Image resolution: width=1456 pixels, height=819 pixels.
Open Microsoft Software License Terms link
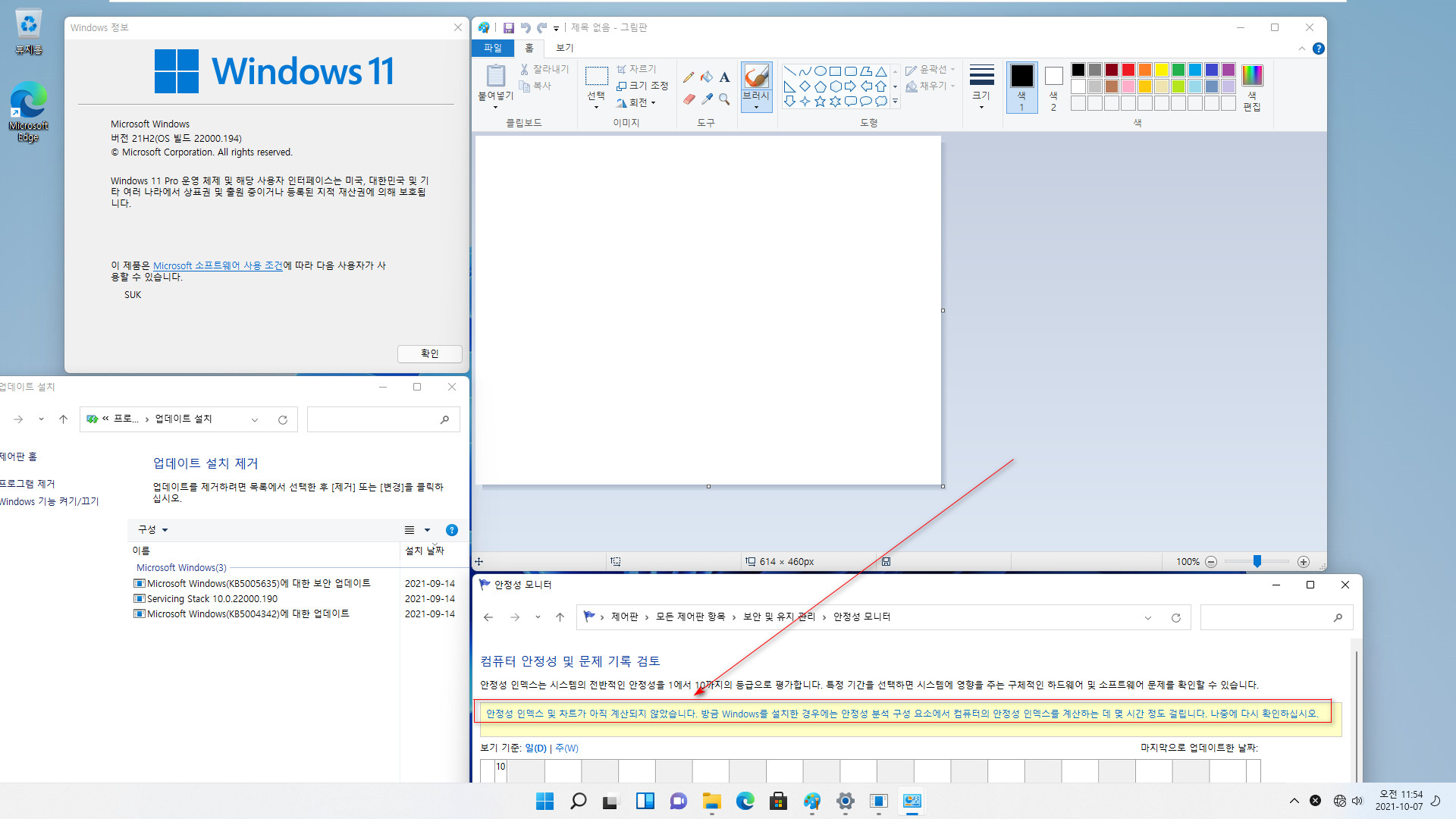pos(218,266)
